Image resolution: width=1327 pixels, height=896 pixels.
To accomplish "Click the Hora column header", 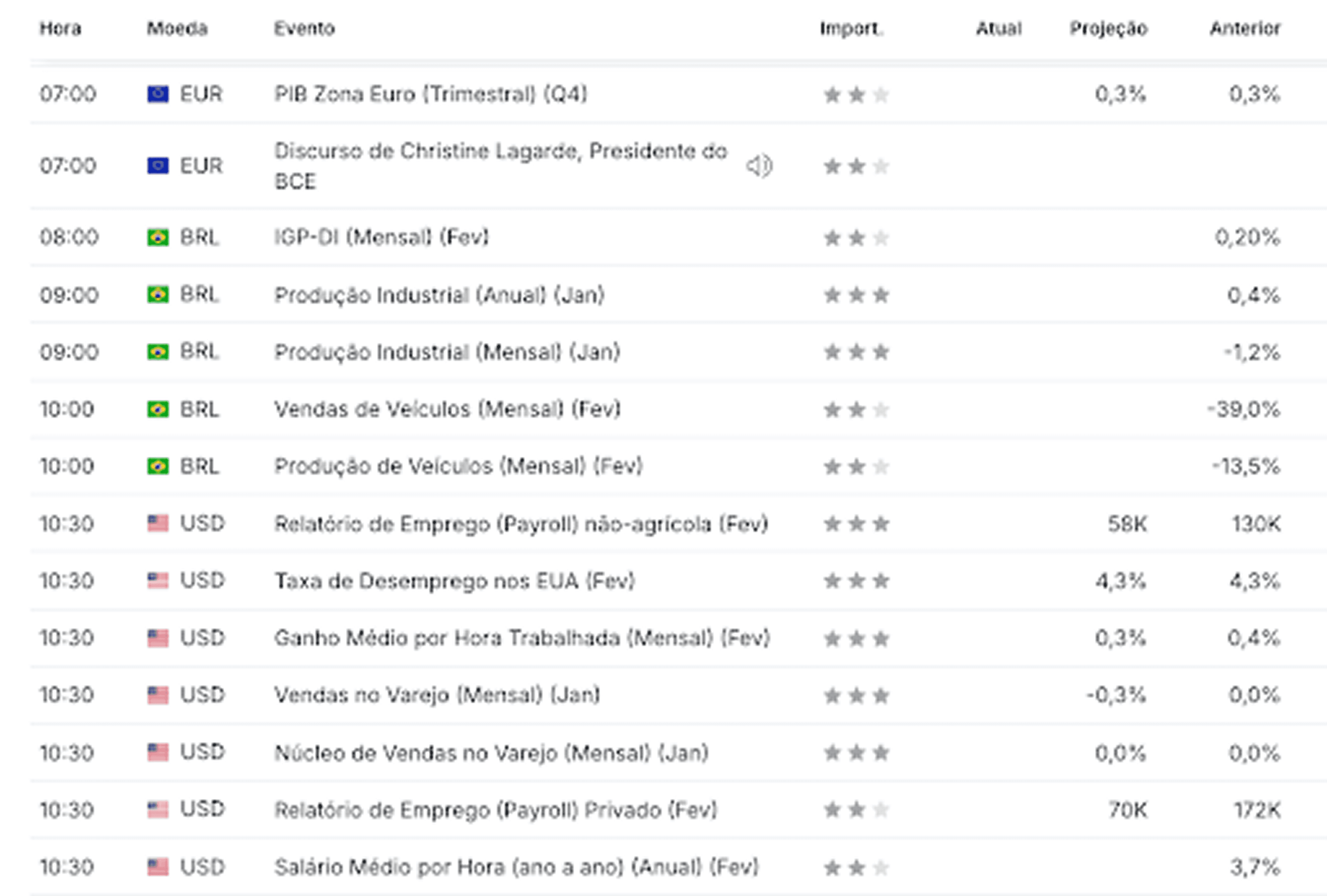I will (x=61, y=28).
